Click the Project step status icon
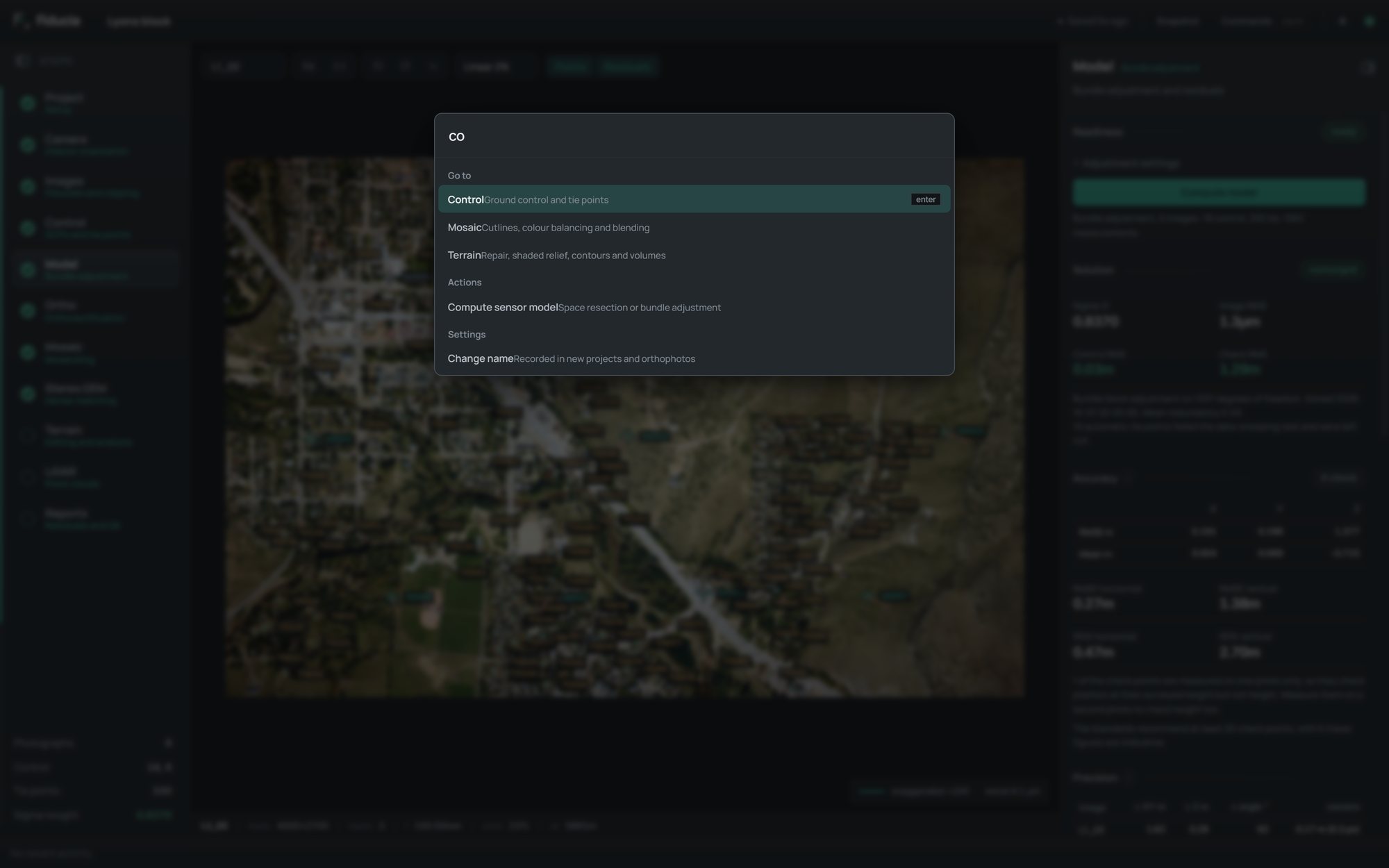This screenshot has height=868, width=1389. tap(28, 103)
